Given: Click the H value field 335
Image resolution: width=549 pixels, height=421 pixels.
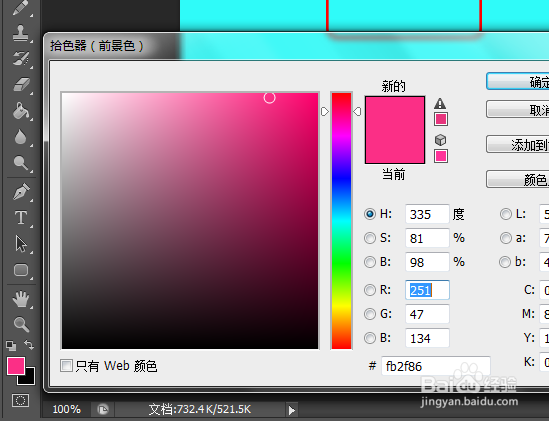Looking at the screenshot, I should coord(427,214).
